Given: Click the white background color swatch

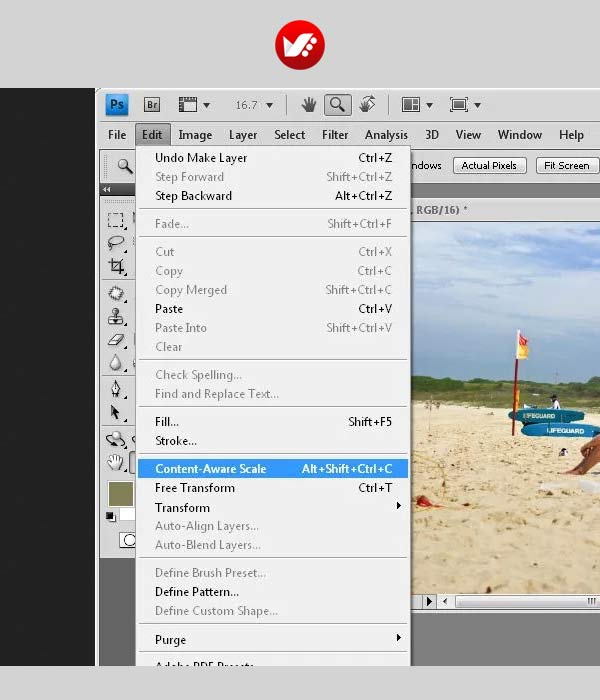Looking at the screenshot, I should pos(129,515).
